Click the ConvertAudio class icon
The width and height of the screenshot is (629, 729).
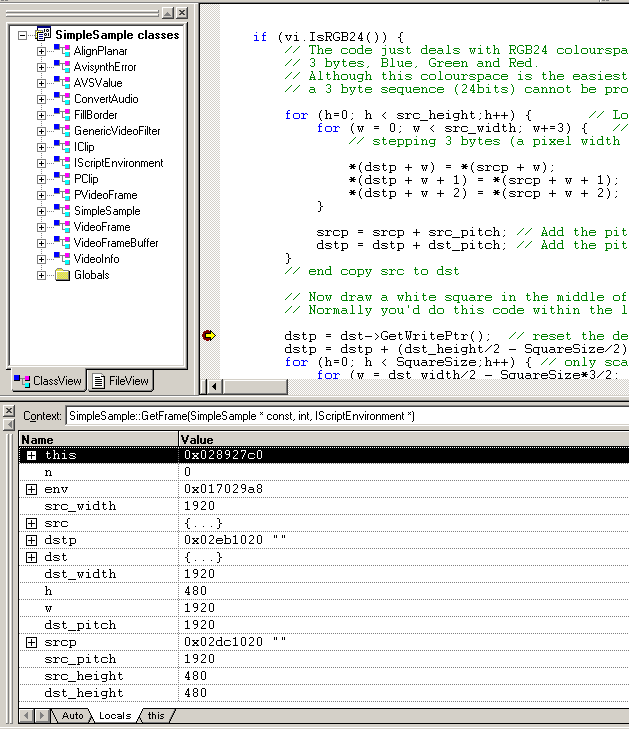(62, 99)
